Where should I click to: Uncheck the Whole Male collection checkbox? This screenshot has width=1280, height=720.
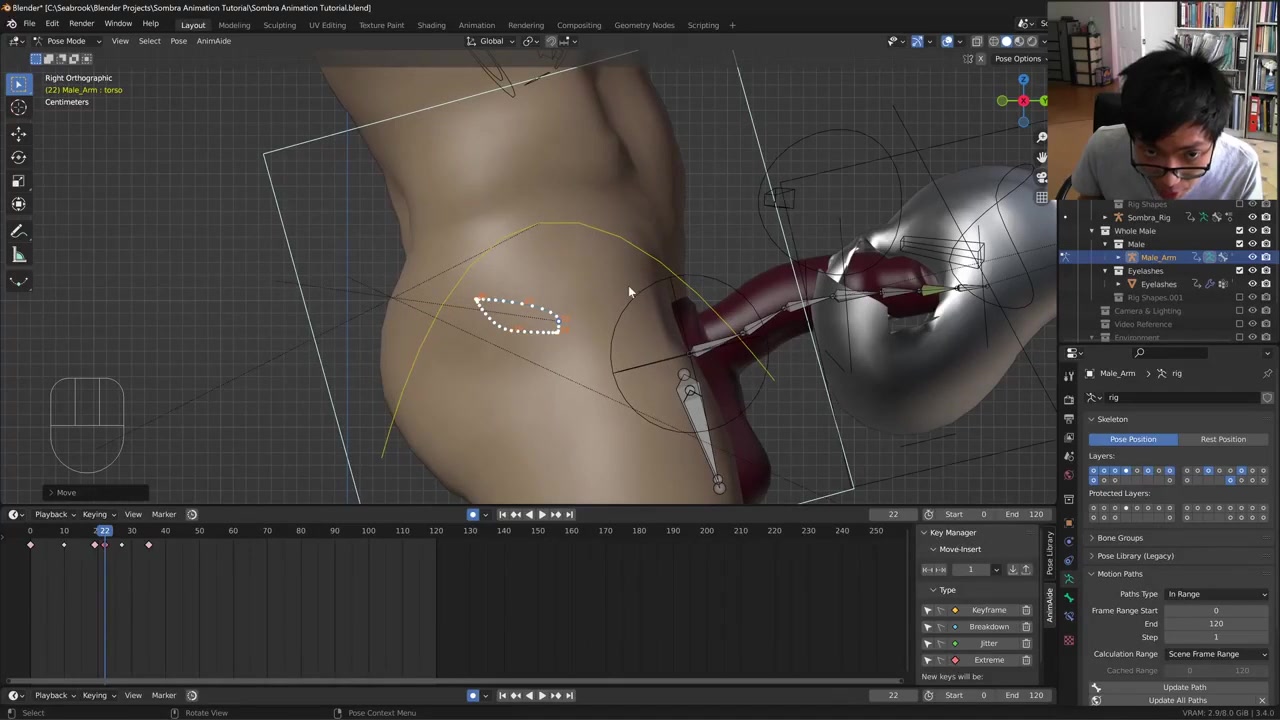1239,231
